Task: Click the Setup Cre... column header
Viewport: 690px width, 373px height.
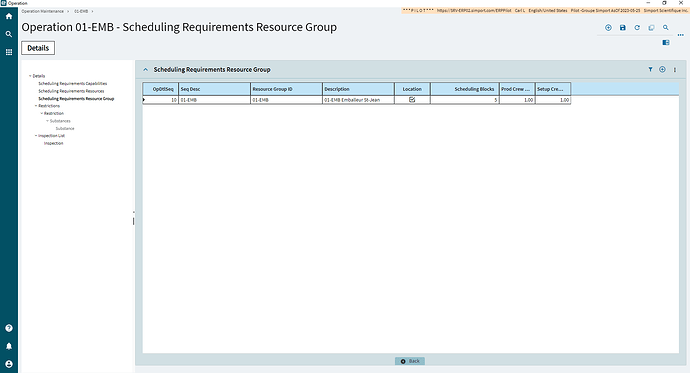Action: pos(553,89)
